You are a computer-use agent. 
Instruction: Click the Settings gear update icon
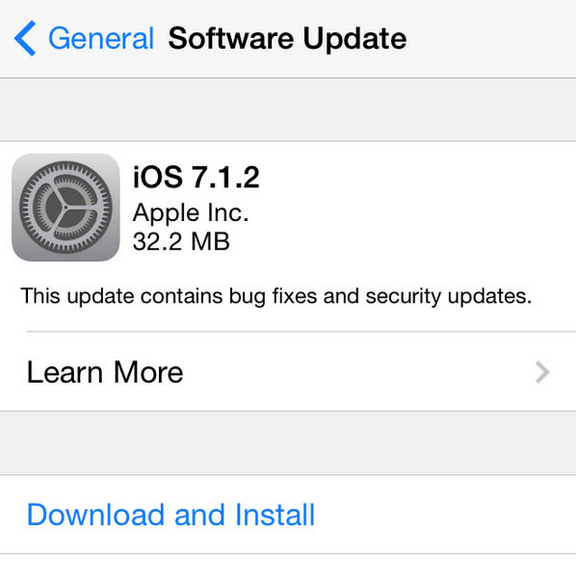(x=66, y=207)
